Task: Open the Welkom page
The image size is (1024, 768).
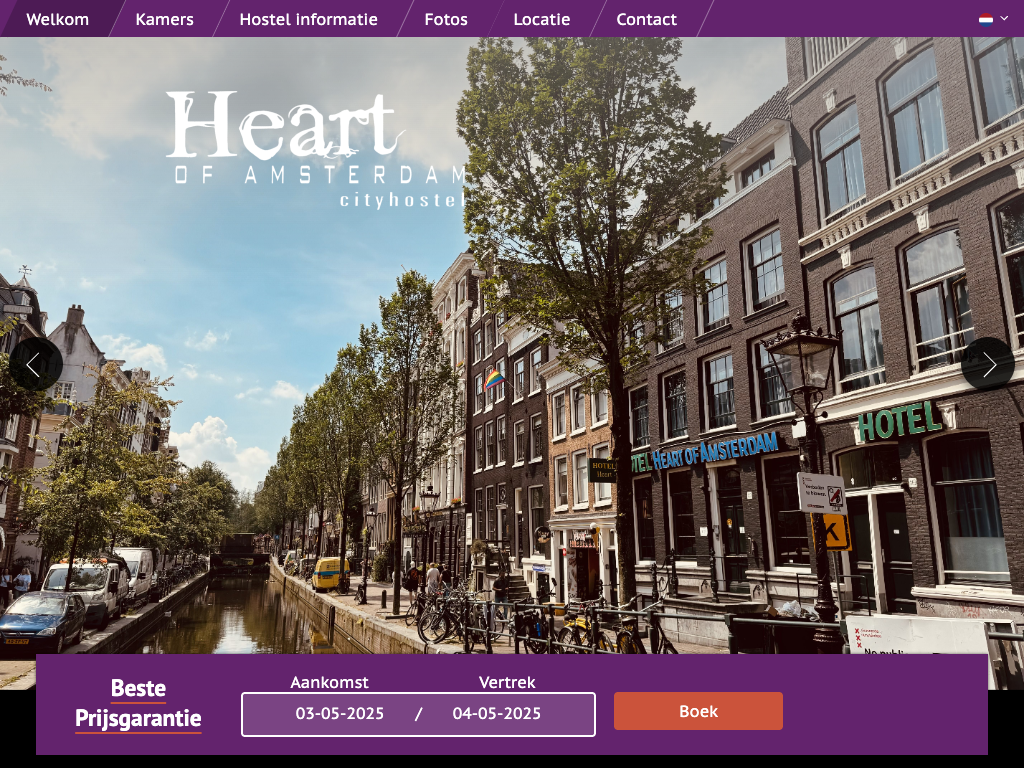Action: [x=57, y=19]
